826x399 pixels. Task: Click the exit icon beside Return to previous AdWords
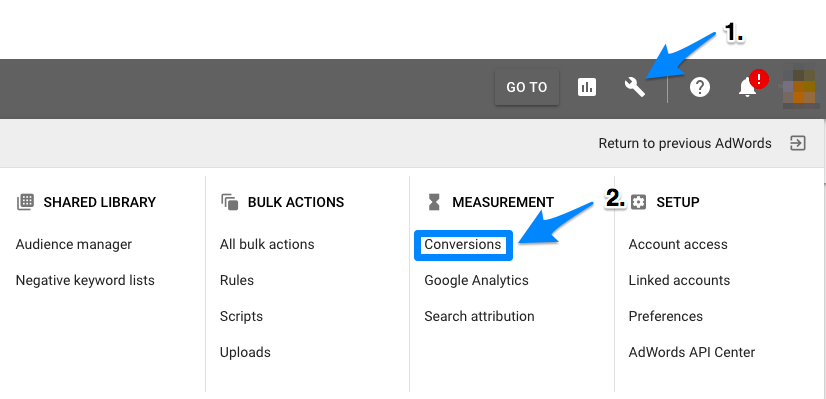pos(798,143)
